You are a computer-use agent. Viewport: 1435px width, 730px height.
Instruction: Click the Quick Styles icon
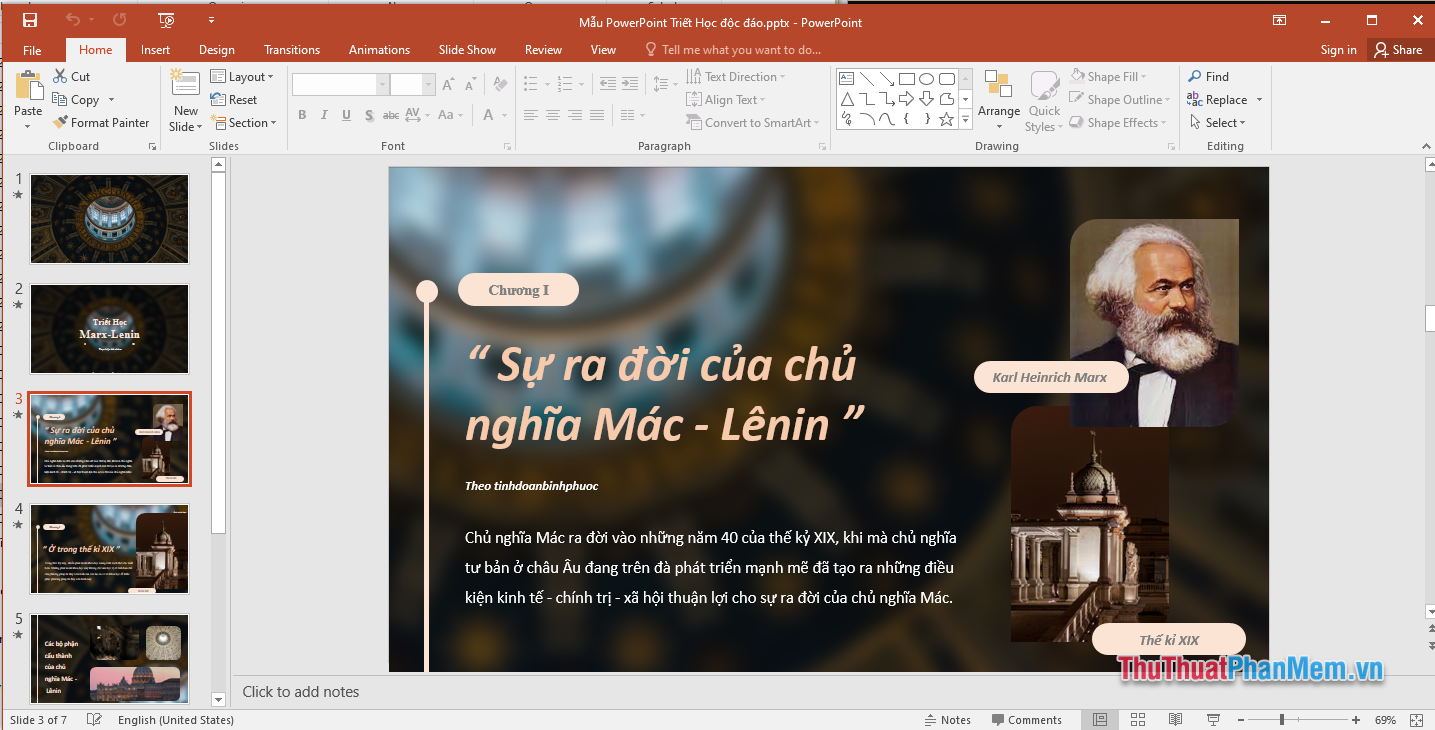click(1043, 90)
